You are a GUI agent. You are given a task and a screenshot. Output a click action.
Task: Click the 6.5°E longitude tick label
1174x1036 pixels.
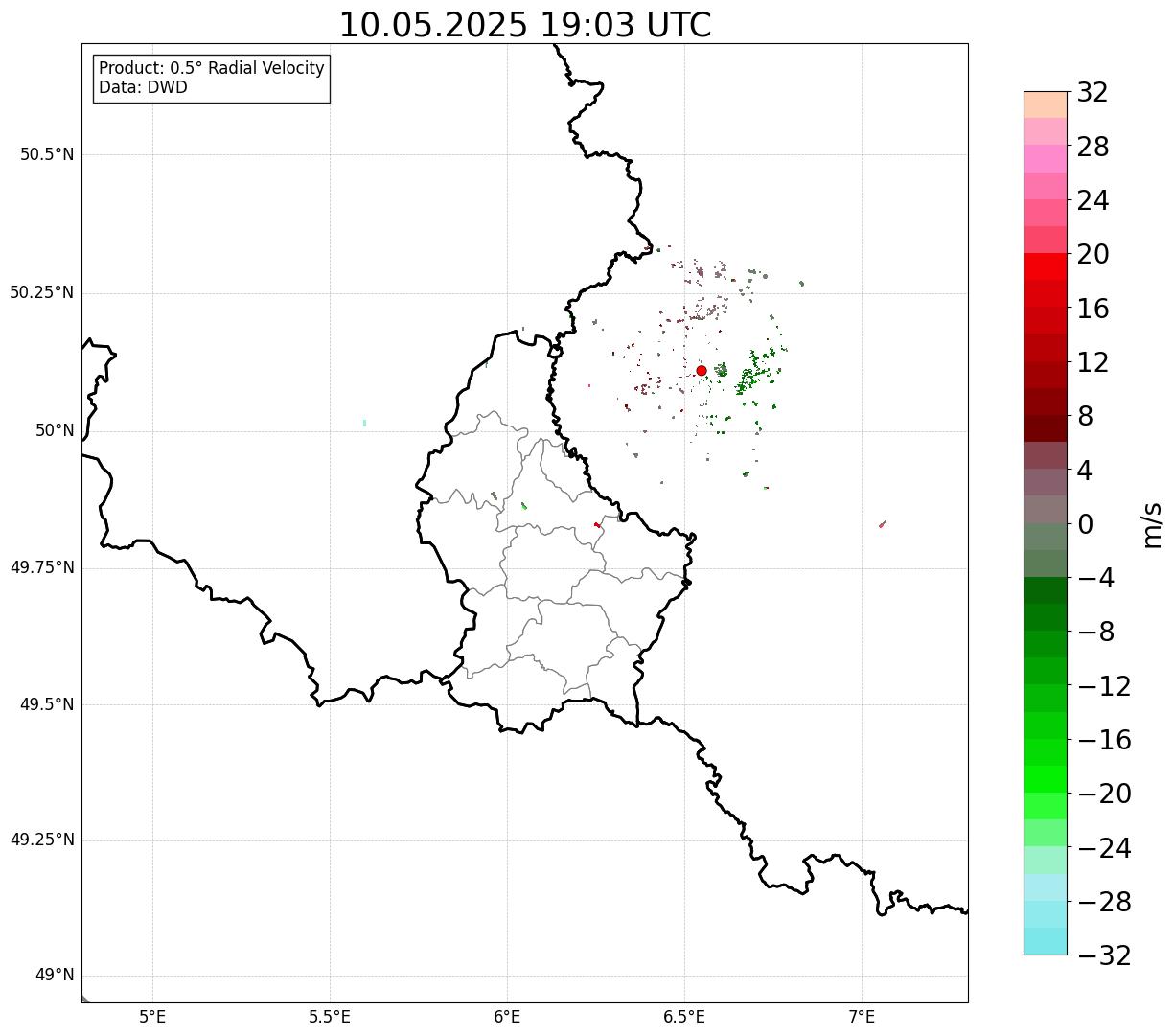tap(684, 1017)
